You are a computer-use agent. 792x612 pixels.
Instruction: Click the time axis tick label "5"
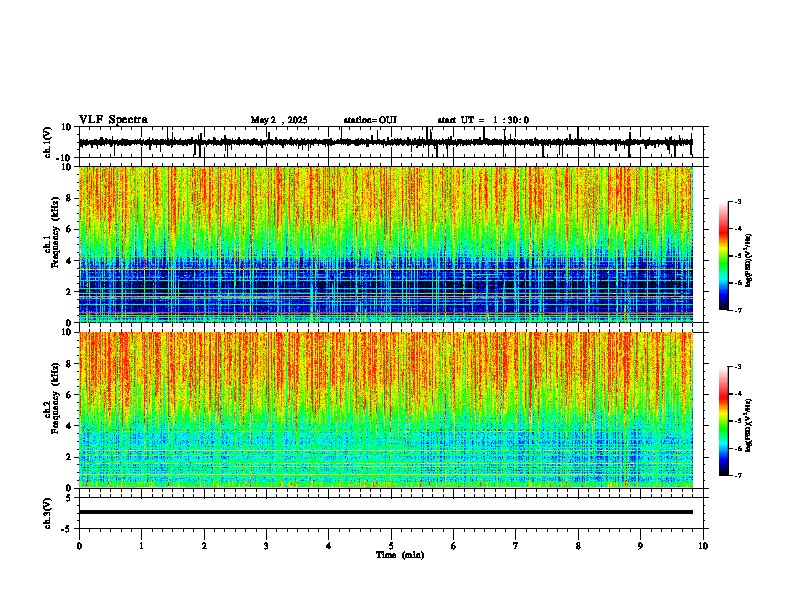coord(391,546)
